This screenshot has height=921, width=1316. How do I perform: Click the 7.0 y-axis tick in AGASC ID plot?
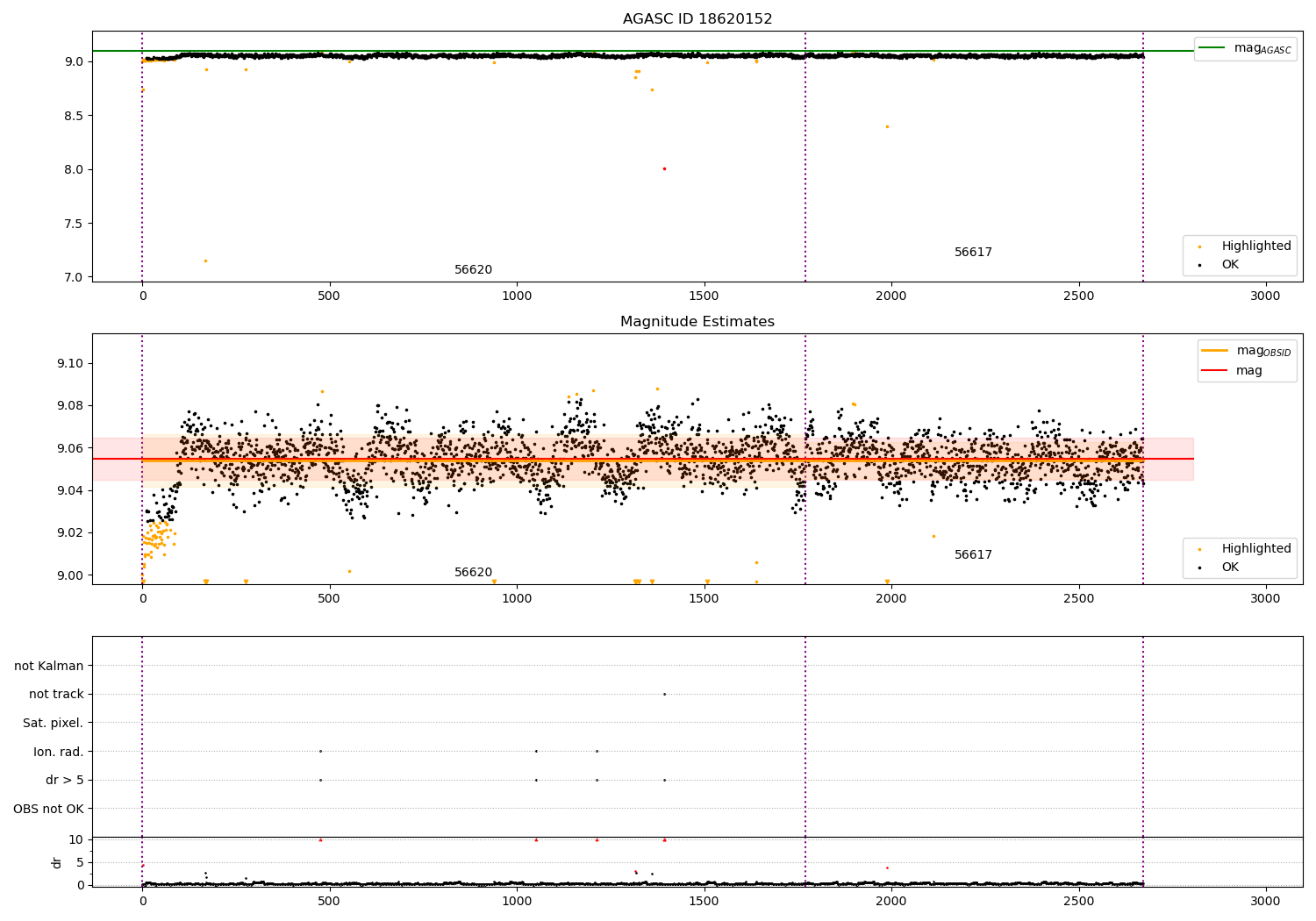[74, 277]
